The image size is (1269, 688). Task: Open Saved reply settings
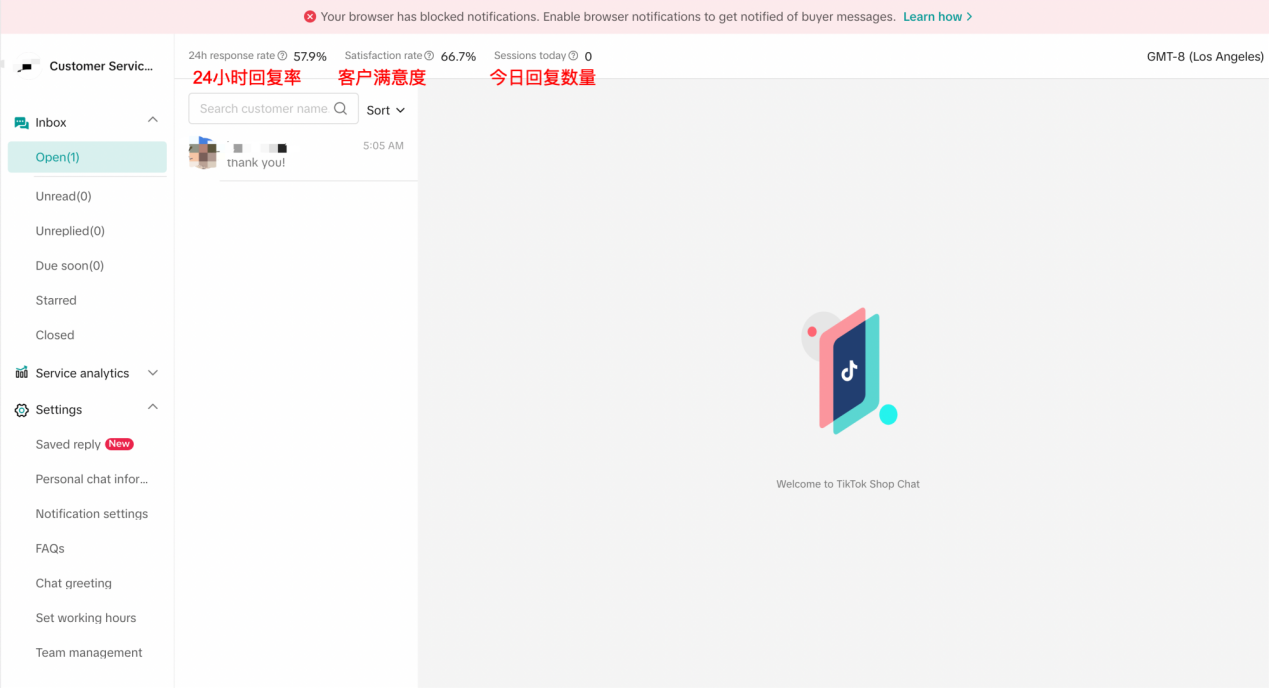point(68,444)
